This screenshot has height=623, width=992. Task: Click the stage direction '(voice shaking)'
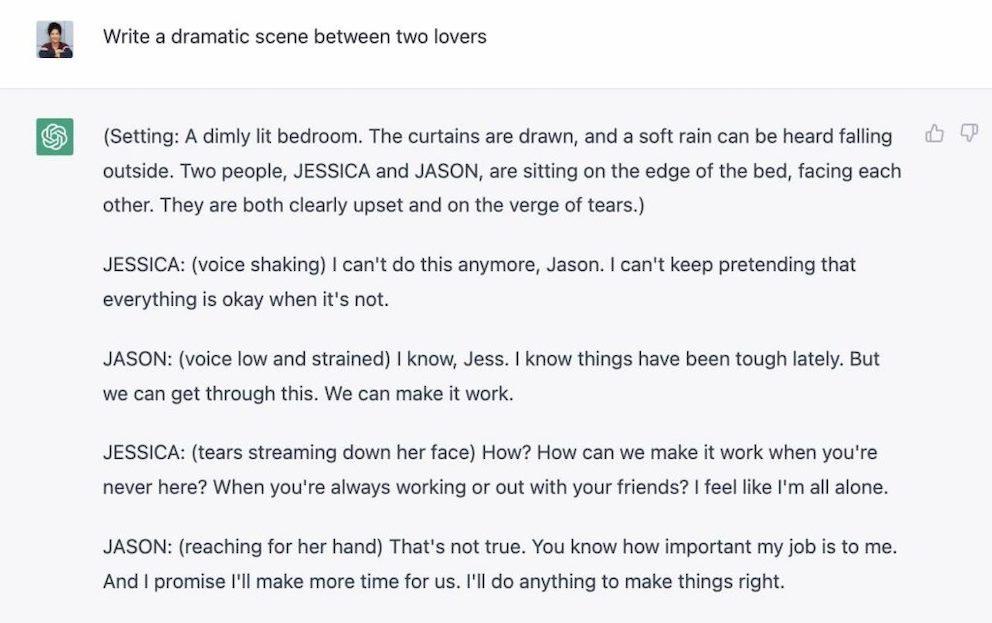258,264
